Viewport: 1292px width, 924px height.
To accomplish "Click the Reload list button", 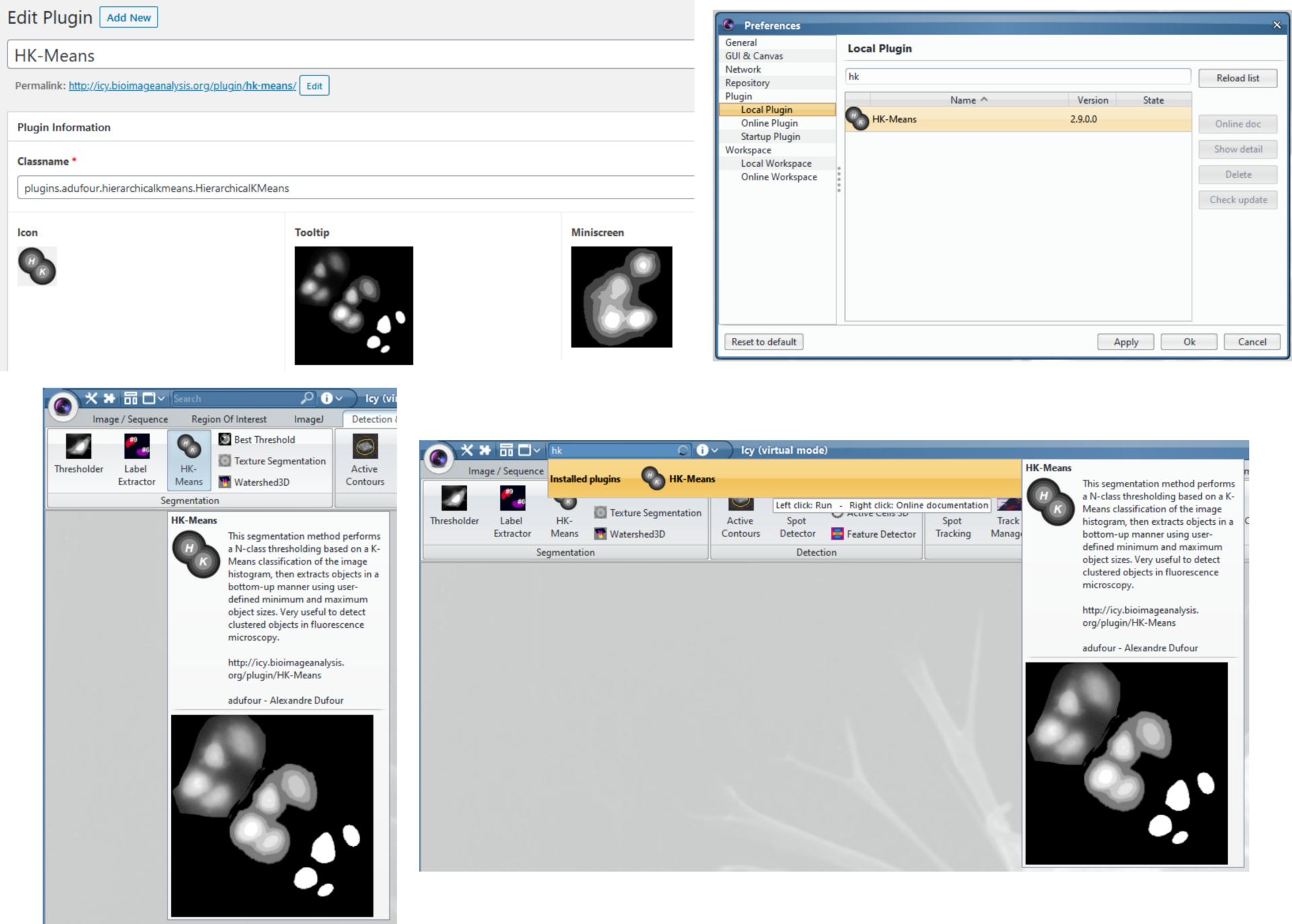I will point(1237,78).
